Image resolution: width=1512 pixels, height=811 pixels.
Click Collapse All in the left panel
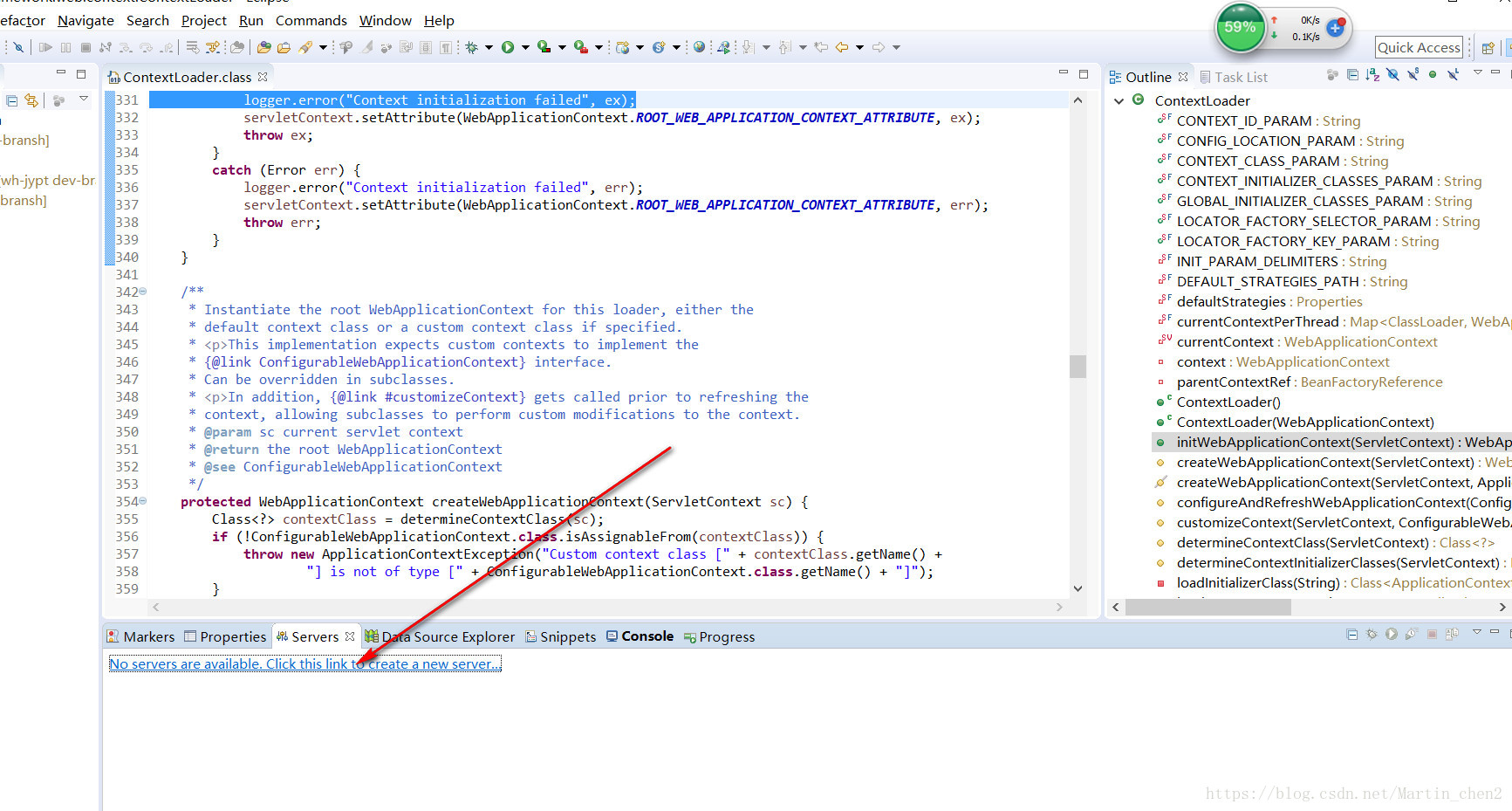point(11,100)
